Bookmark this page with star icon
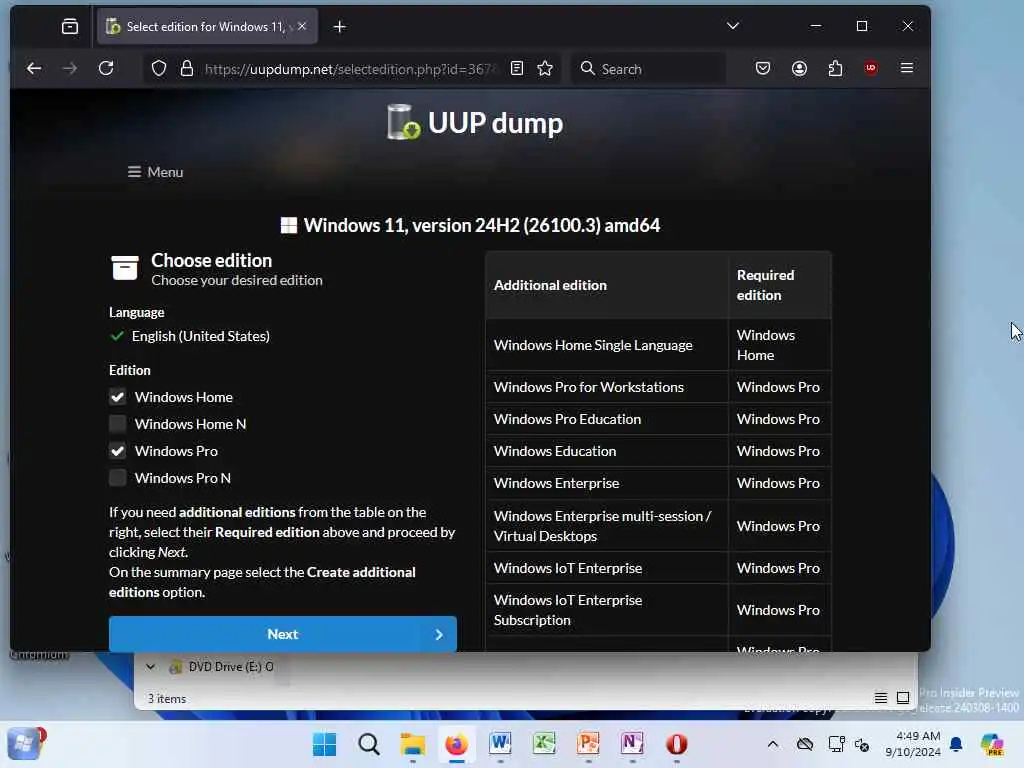 pos(545,68)
